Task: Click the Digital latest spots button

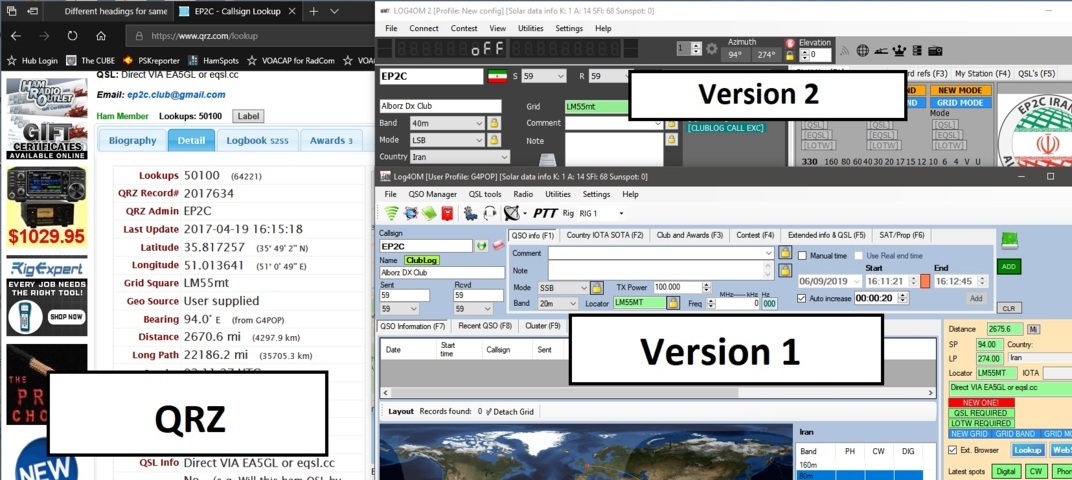Action: [1004, 471]
